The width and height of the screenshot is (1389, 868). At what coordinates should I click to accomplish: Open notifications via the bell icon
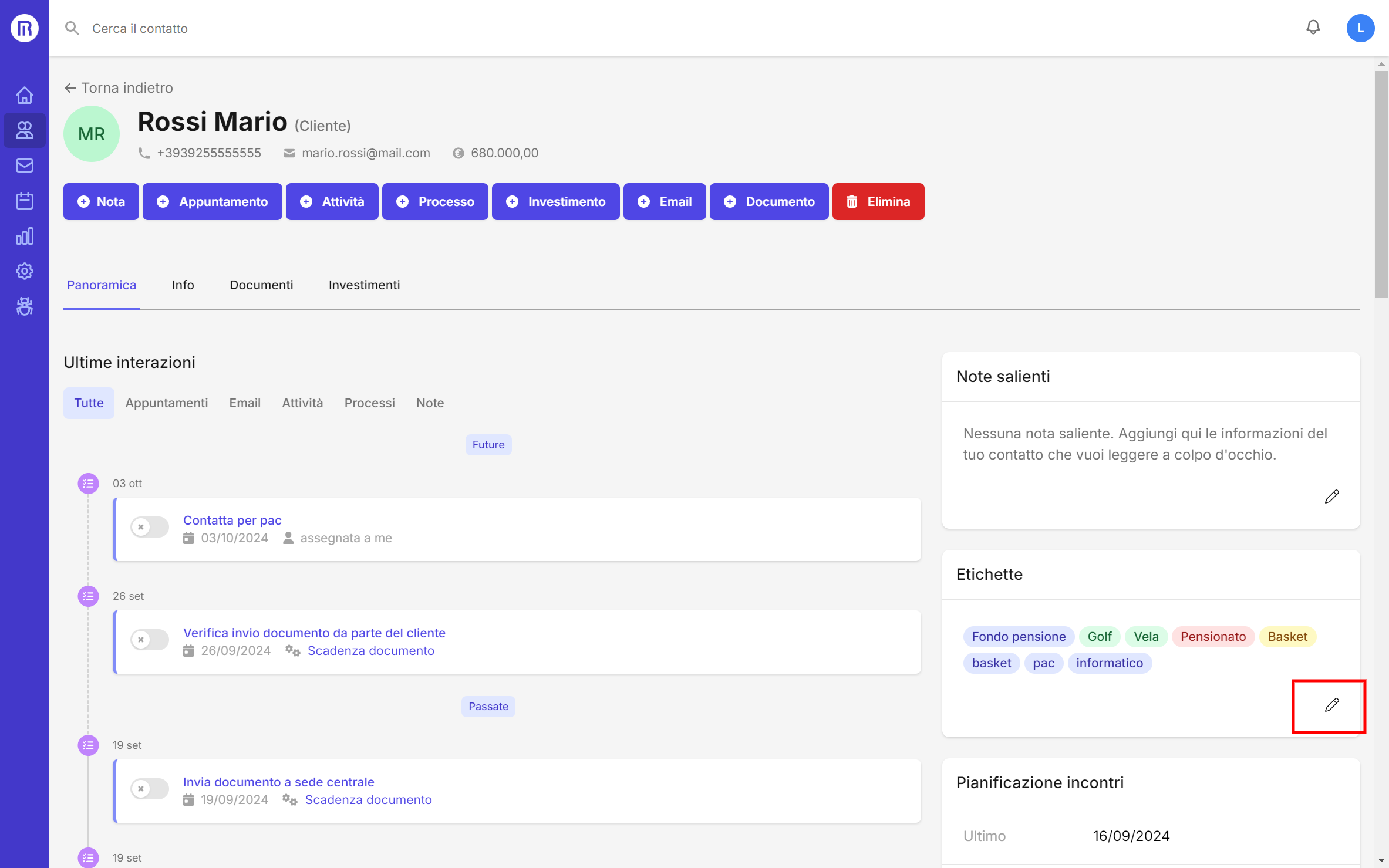[1313, 28]
